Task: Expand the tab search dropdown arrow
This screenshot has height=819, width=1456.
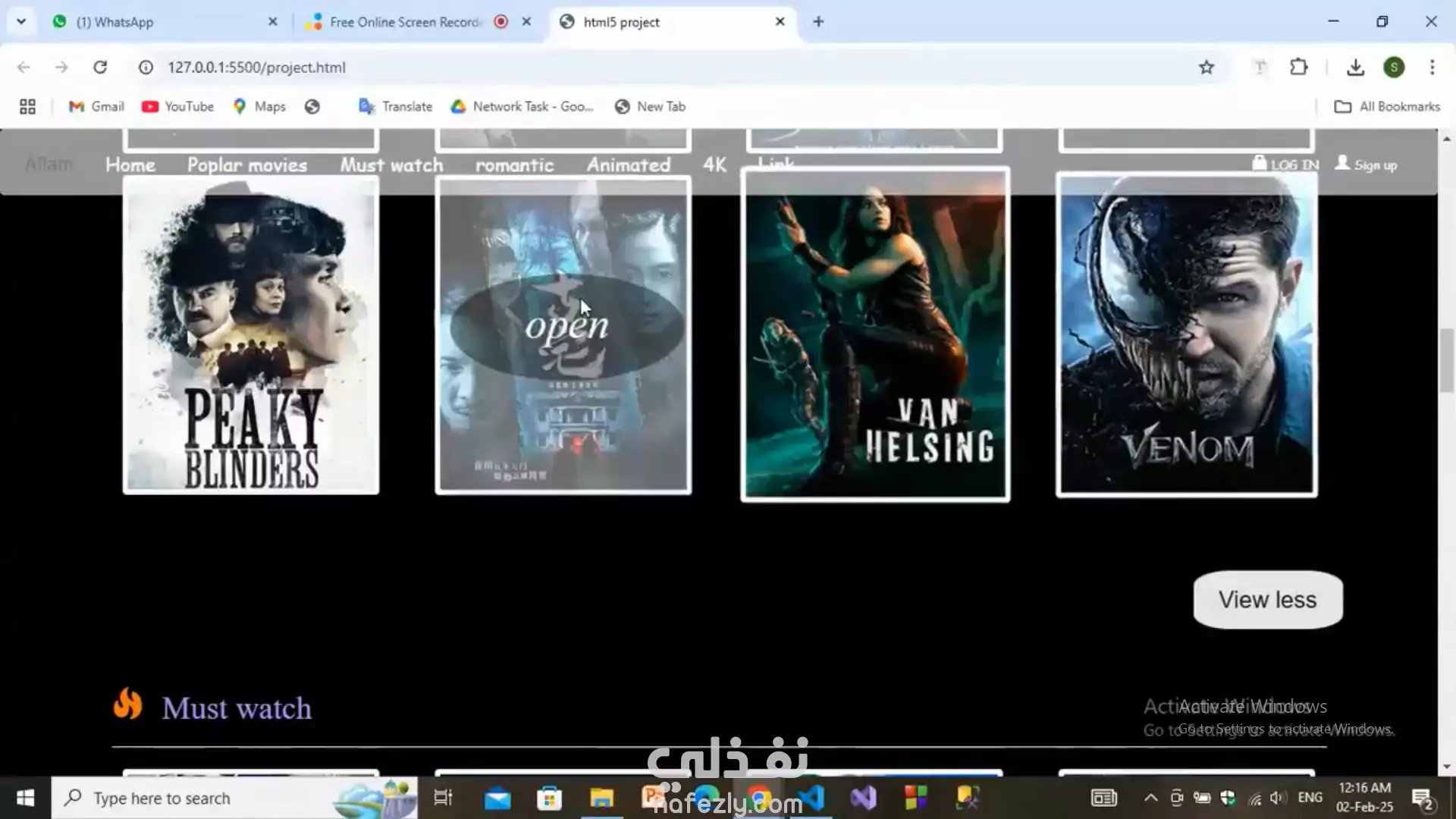Action: (21, 22)
